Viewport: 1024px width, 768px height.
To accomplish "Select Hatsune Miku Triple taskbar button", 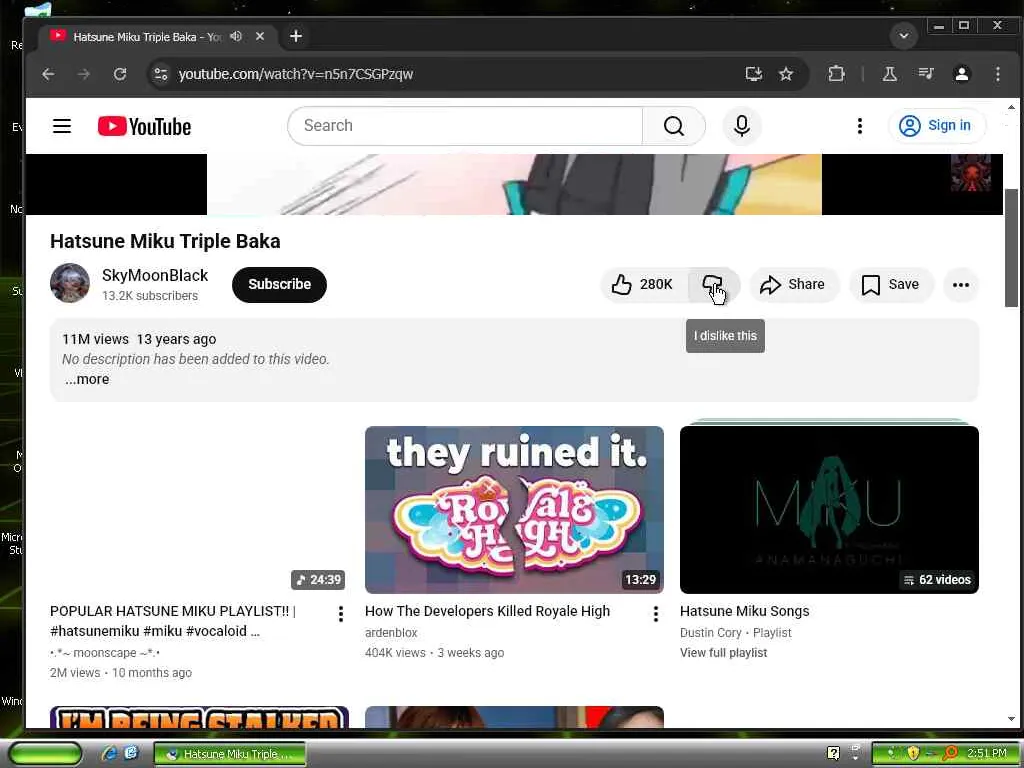I will pos(230,754).
